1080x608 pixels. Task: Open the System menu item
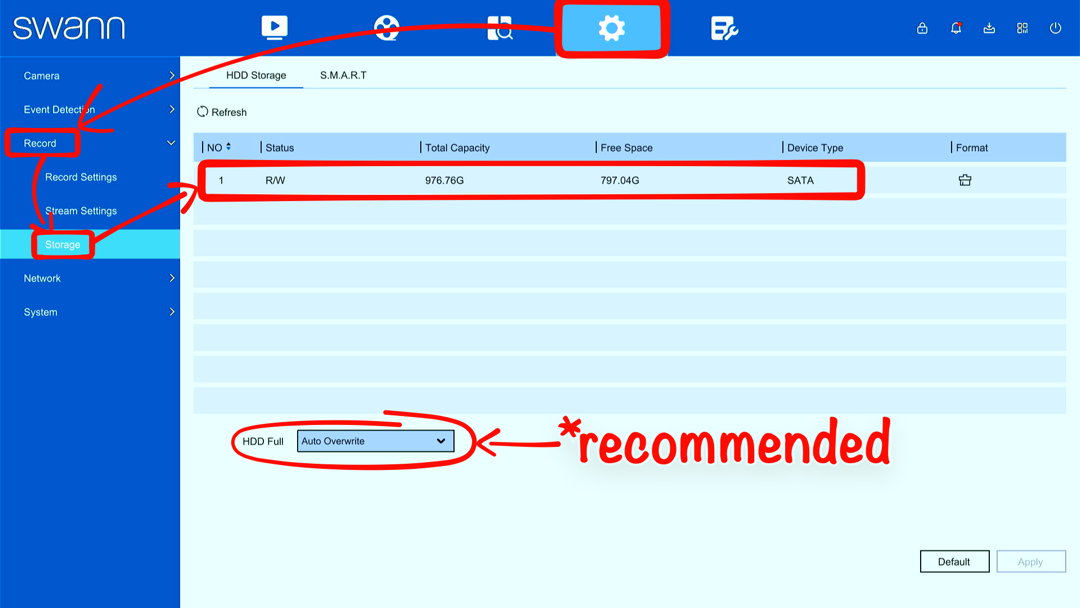pyautogui.click(x=41, y=312)
